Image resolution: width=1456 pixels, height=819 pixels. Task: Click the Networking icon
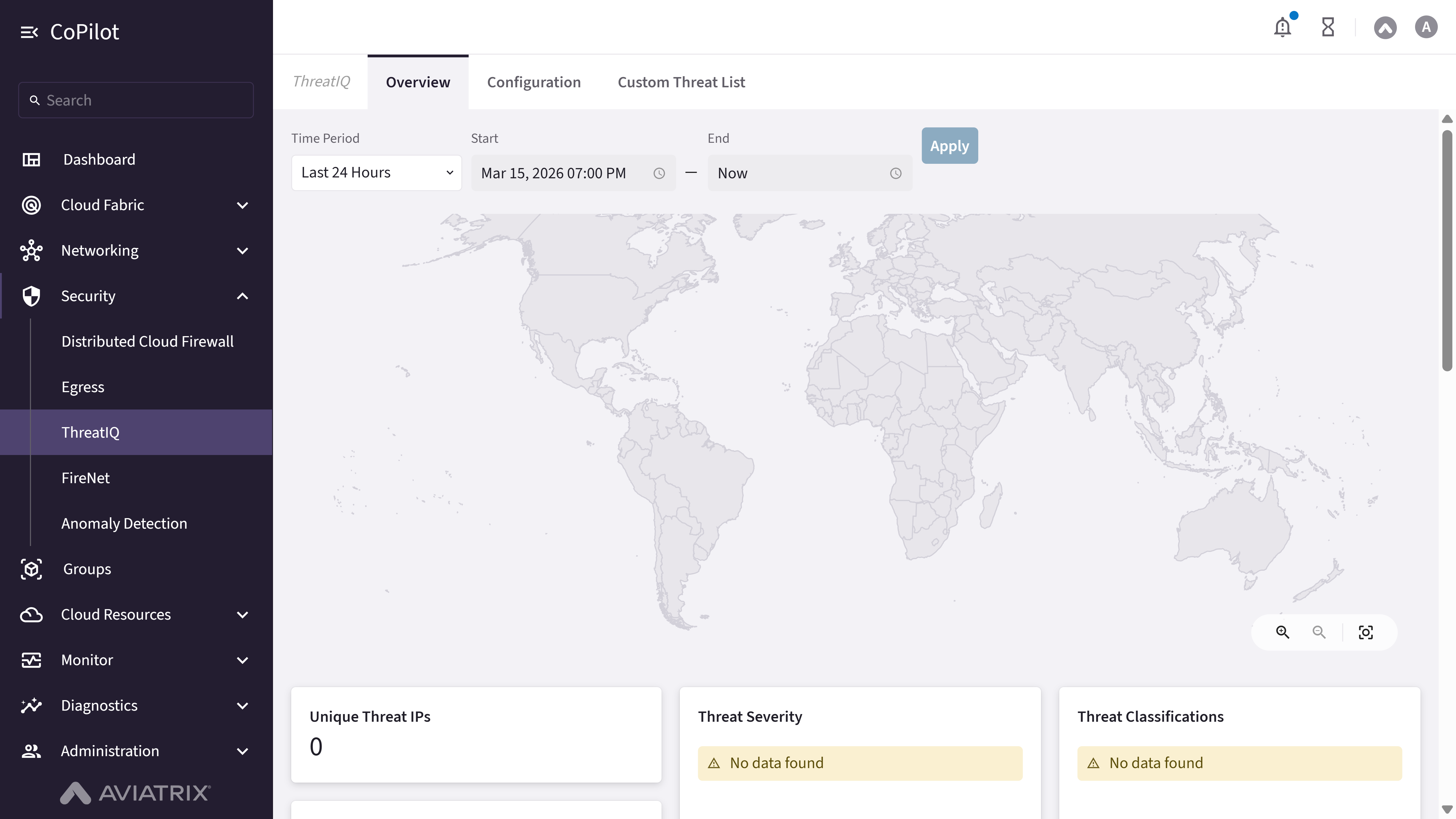point(31,250)
